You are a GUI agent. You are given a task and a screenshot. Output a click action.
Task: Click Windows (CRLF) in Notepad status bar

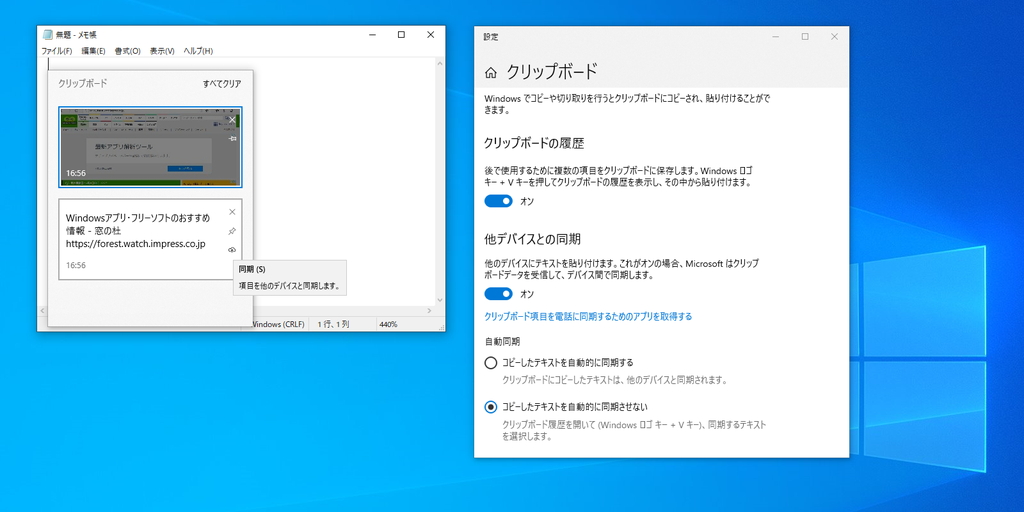[x=278, y=324]
